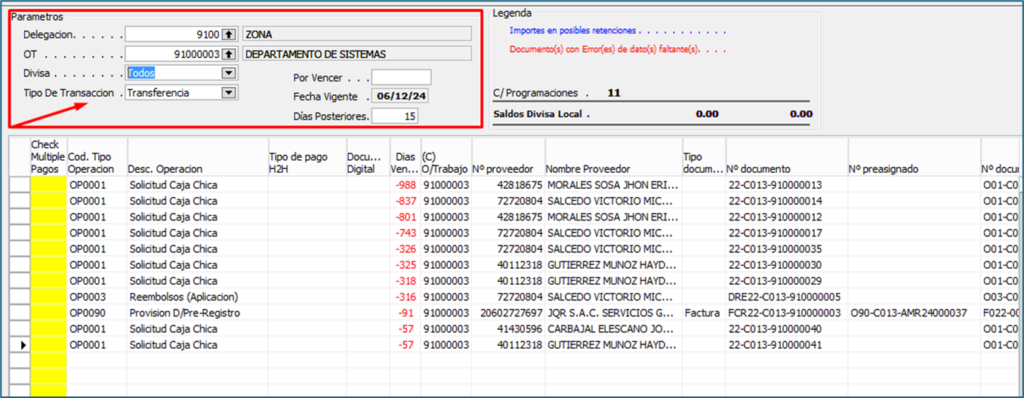Click the ZONA description field
The width and height of the screenshot is (1024, 398).
[x=357, y=34]
